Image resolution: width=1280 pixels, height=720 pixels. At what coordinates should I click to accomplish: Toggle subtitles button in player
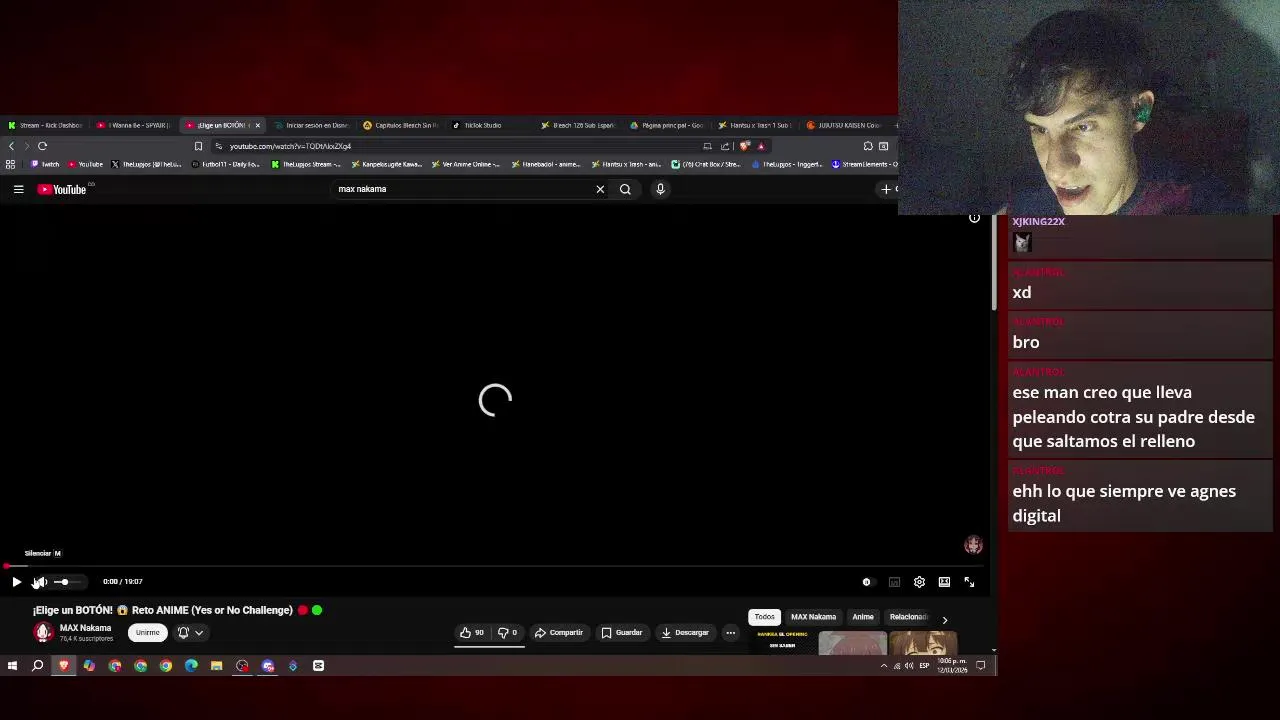(894, 582)
